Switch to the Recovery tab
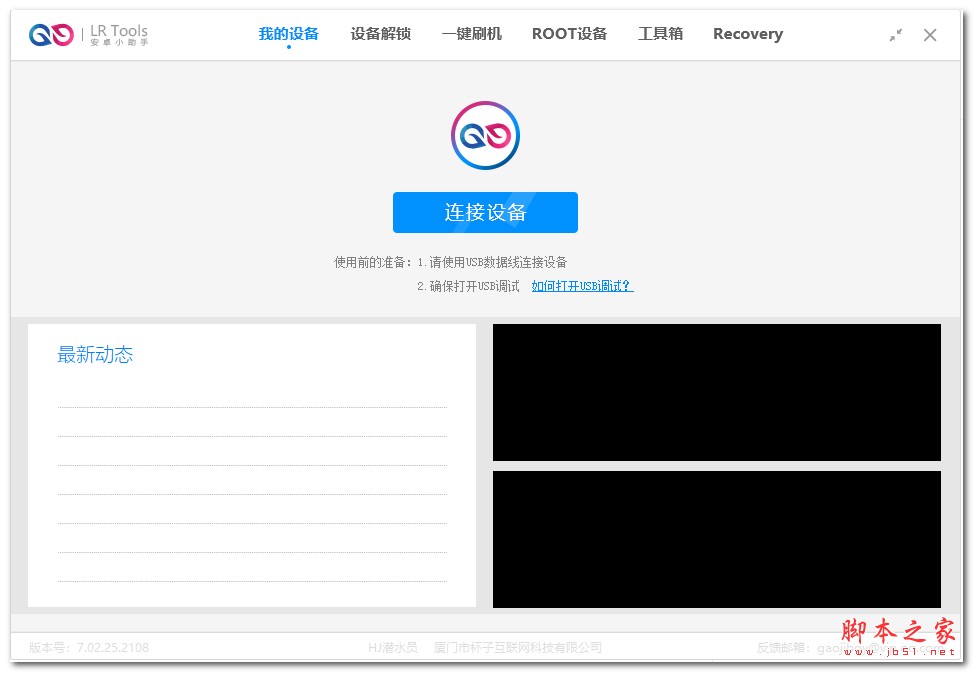The width and height of the screenshot is (974, 673). (748, 34)
